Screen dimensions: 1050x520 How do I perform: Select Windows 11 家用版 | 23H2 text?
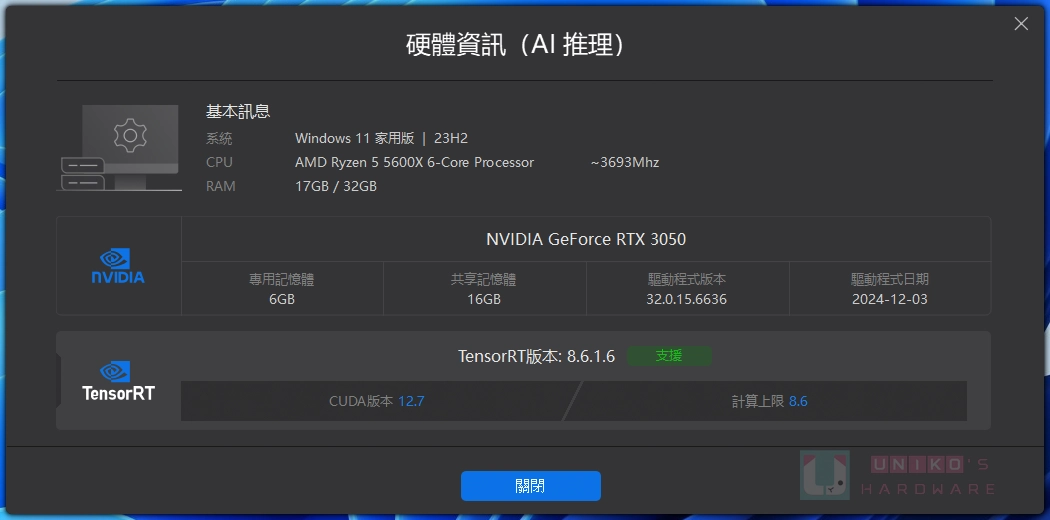pyautogui.click(x=381, y=139)
